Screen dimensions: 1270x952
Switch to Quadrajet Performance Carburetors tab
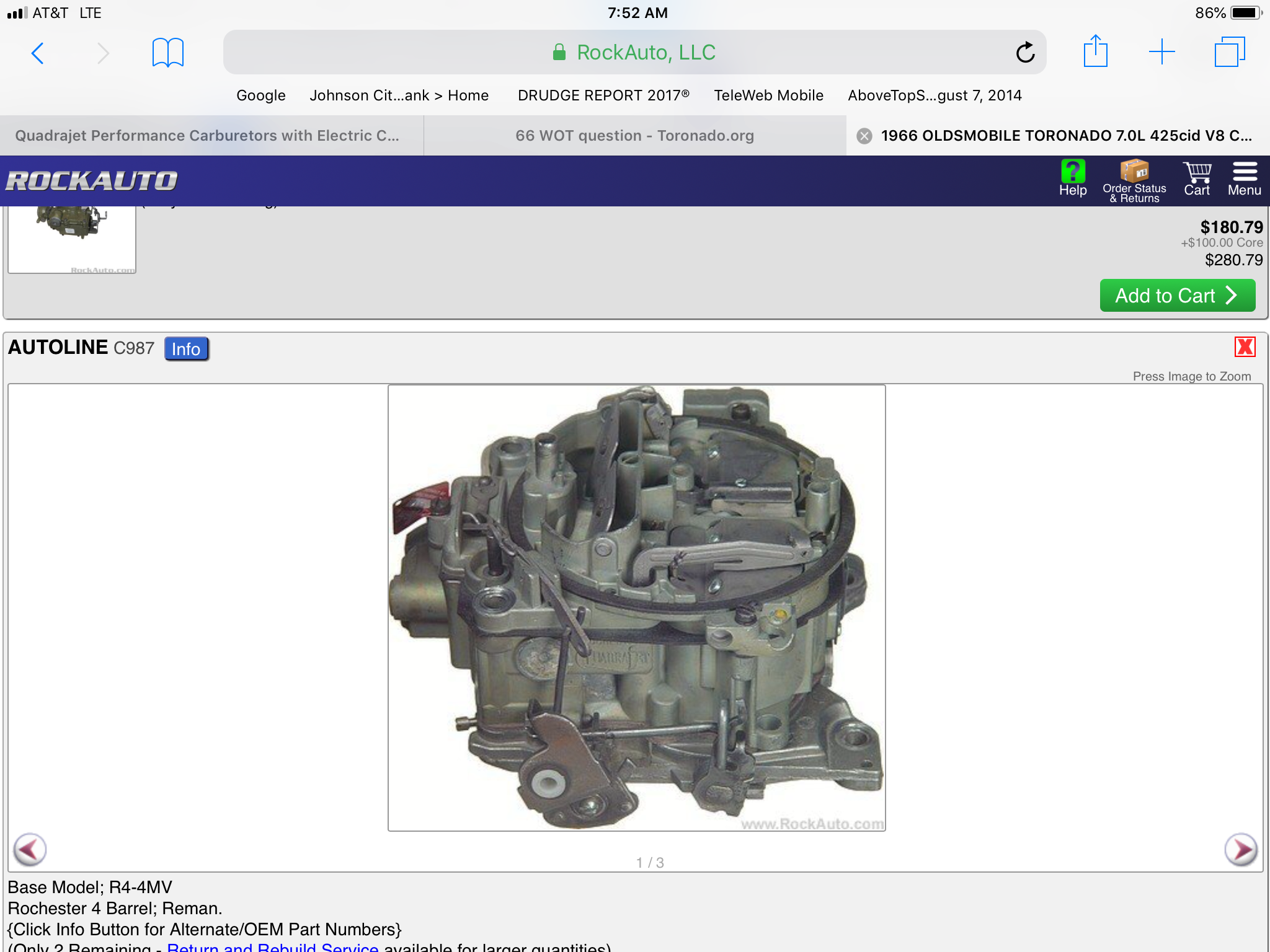coord(211,136)
